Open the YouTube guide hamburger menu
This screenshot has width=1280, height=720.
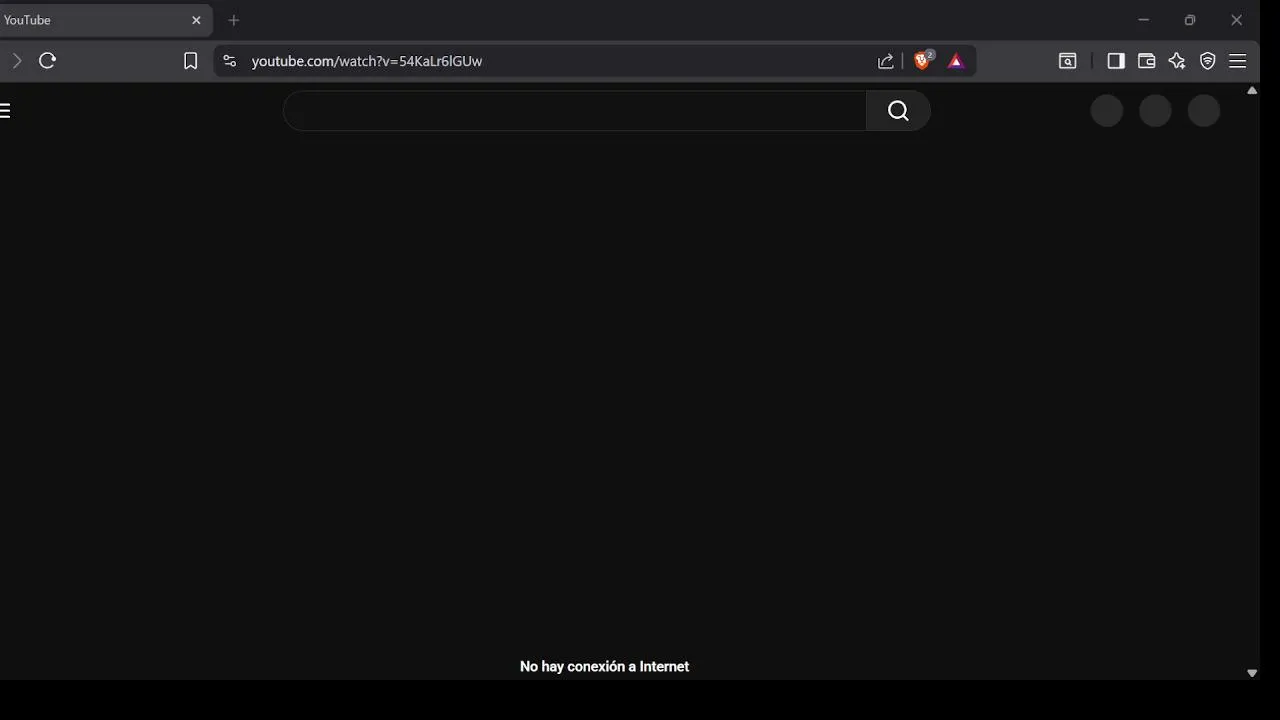(x=5, y=110)
